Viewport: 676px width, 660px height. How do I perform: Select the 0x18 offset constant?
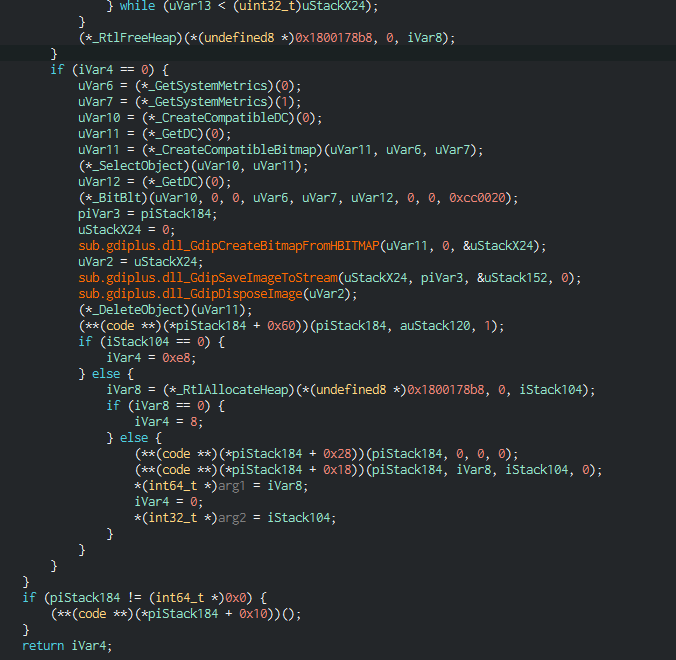tap(337, 470)
